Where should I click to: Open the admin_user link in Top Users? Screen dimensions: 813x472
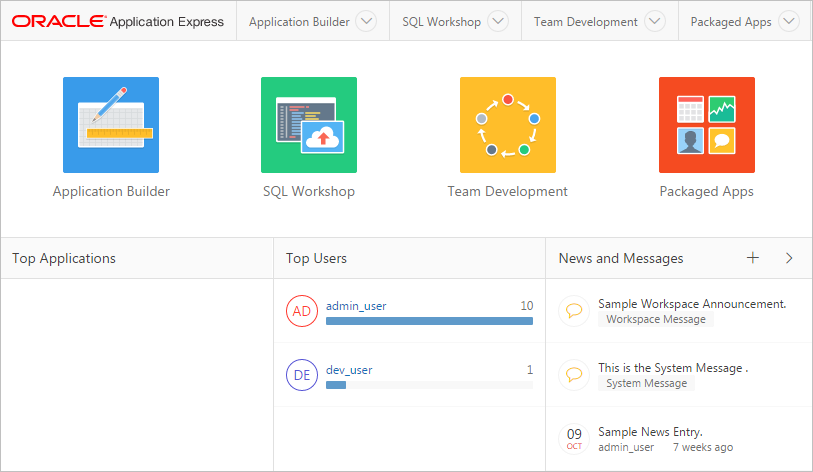[356, 306]
